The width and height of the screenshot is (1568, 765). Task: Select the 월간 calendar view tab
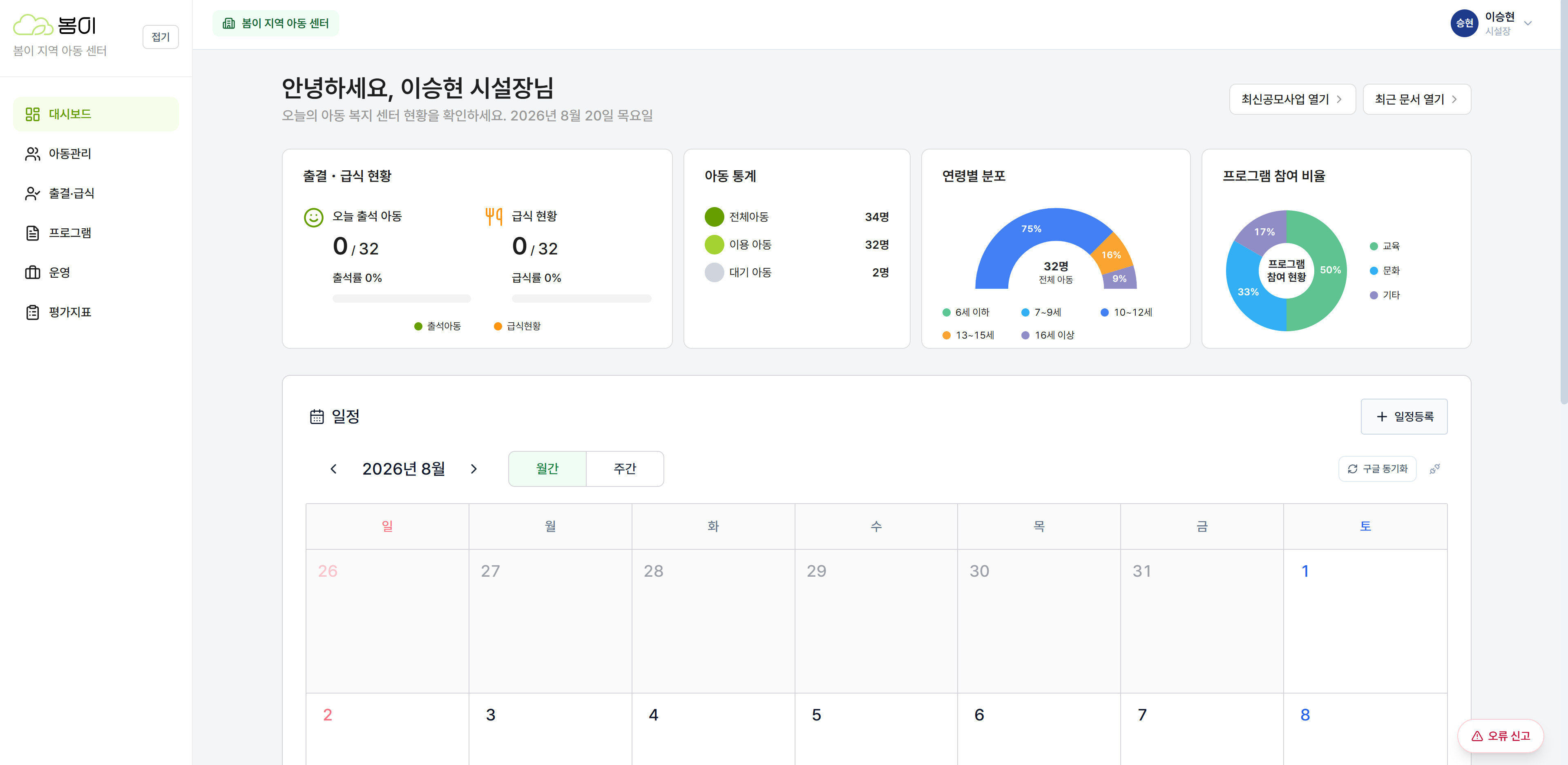(x=547, y=468)
